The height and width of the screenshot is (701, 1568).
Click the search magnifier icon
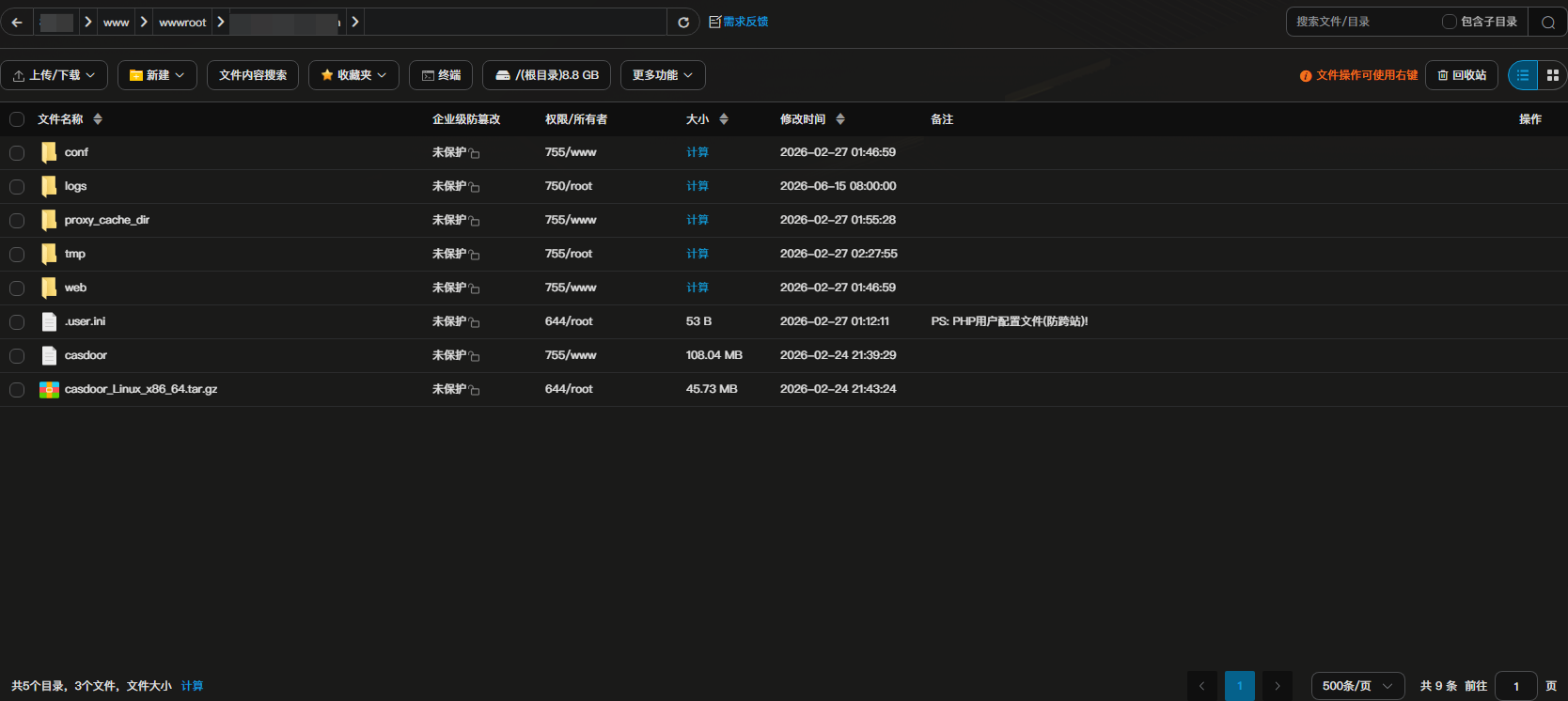(1547, 23)
